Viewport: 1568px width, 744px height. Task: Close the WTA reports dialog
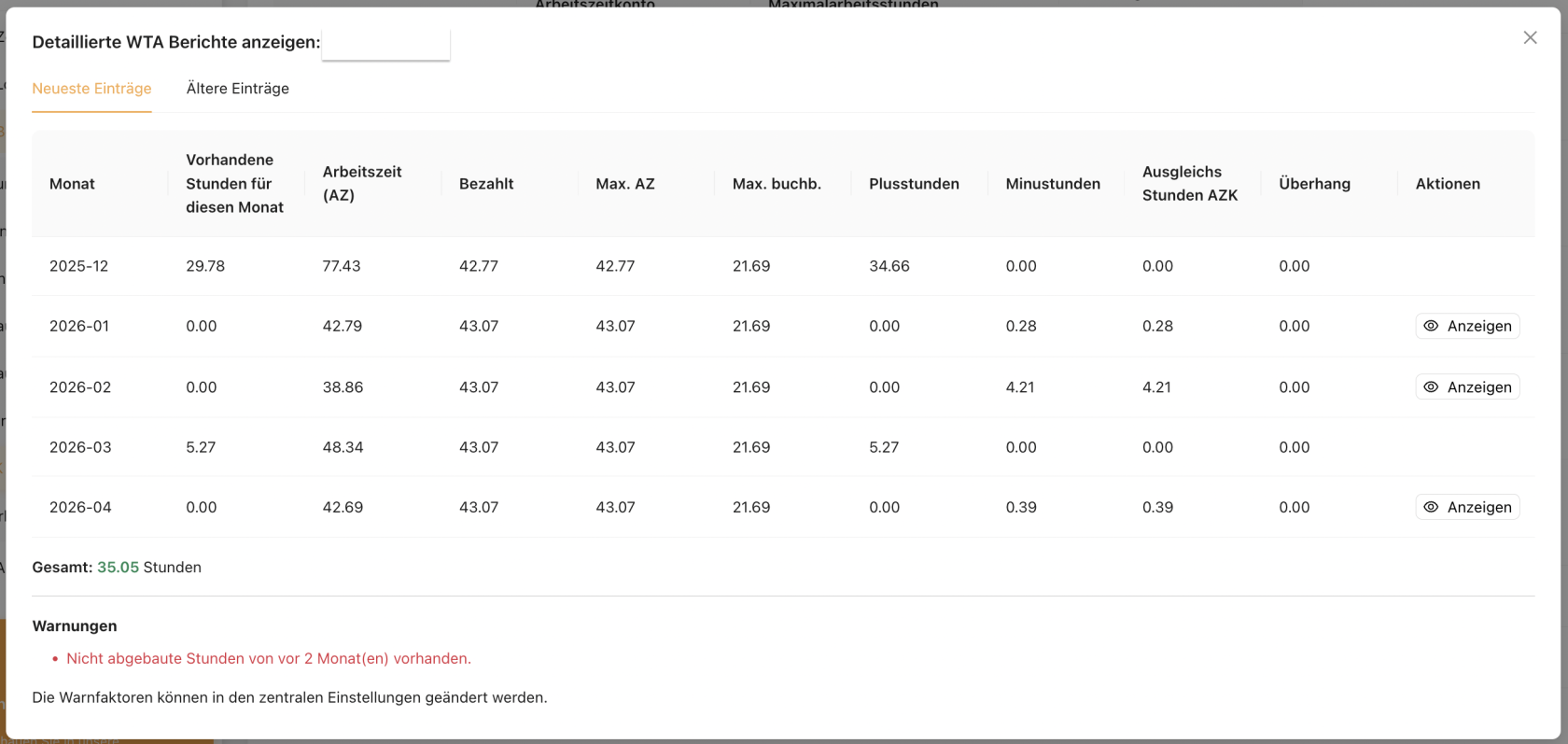click(1530, 38)
